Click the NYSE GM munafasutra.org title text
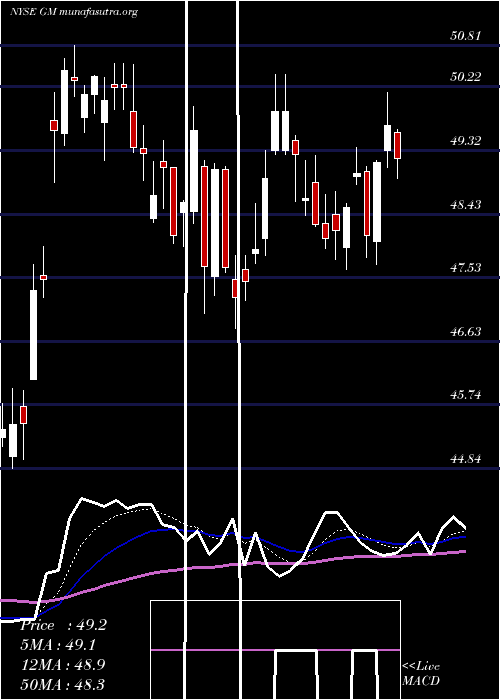The height and width of the screenshot is (700, 500). coord(73,12)
